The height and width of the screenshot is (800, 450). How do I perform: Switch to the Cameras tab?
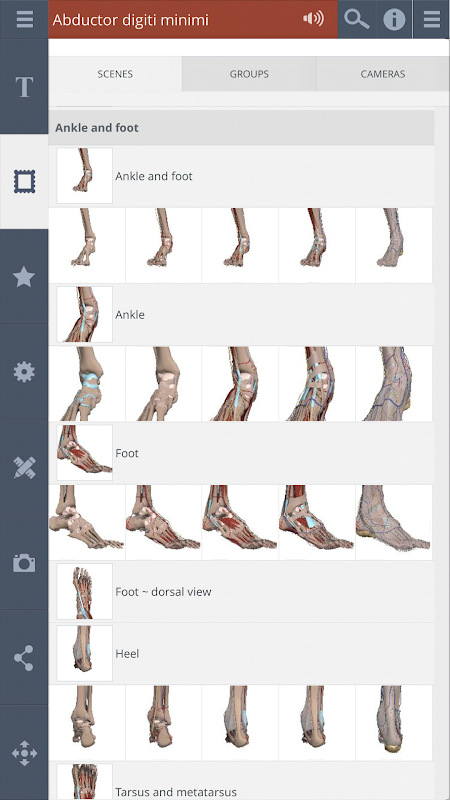383,74
